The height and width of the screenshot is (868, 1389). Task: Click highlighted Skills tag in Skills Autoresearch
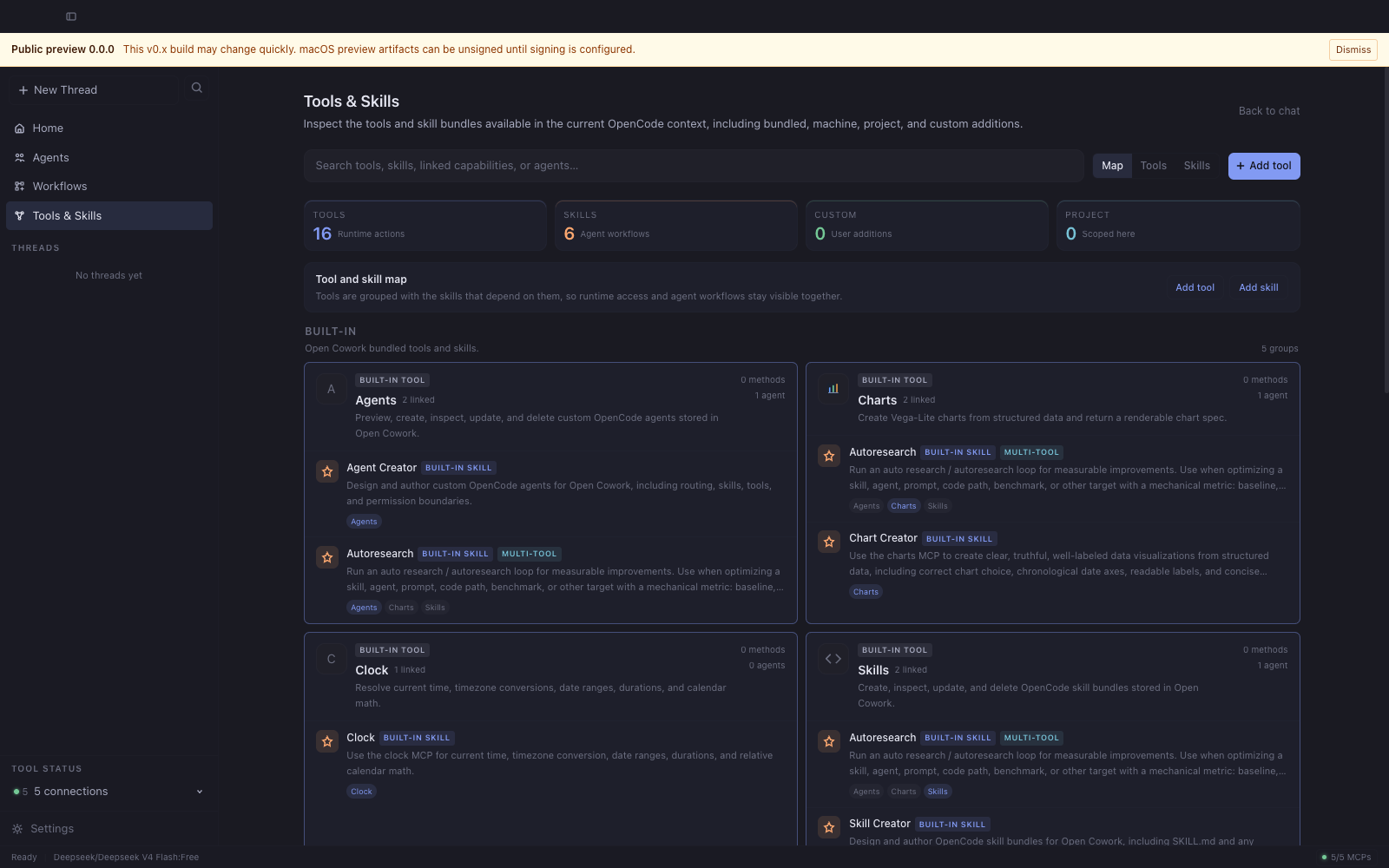(x=938, y=792)
